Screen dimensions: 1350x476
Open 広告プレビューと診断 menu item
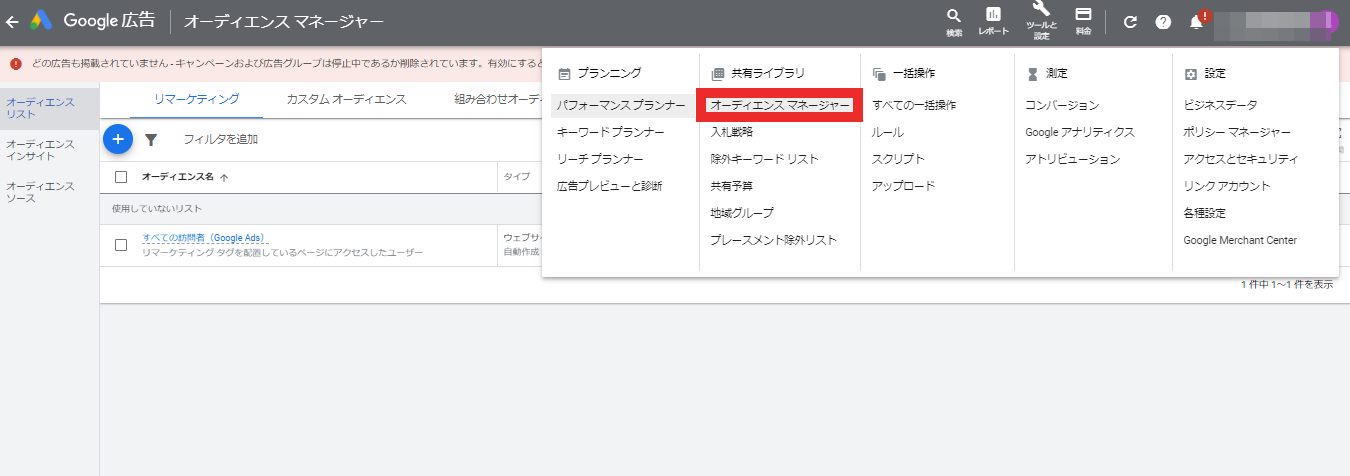point(609,186)
